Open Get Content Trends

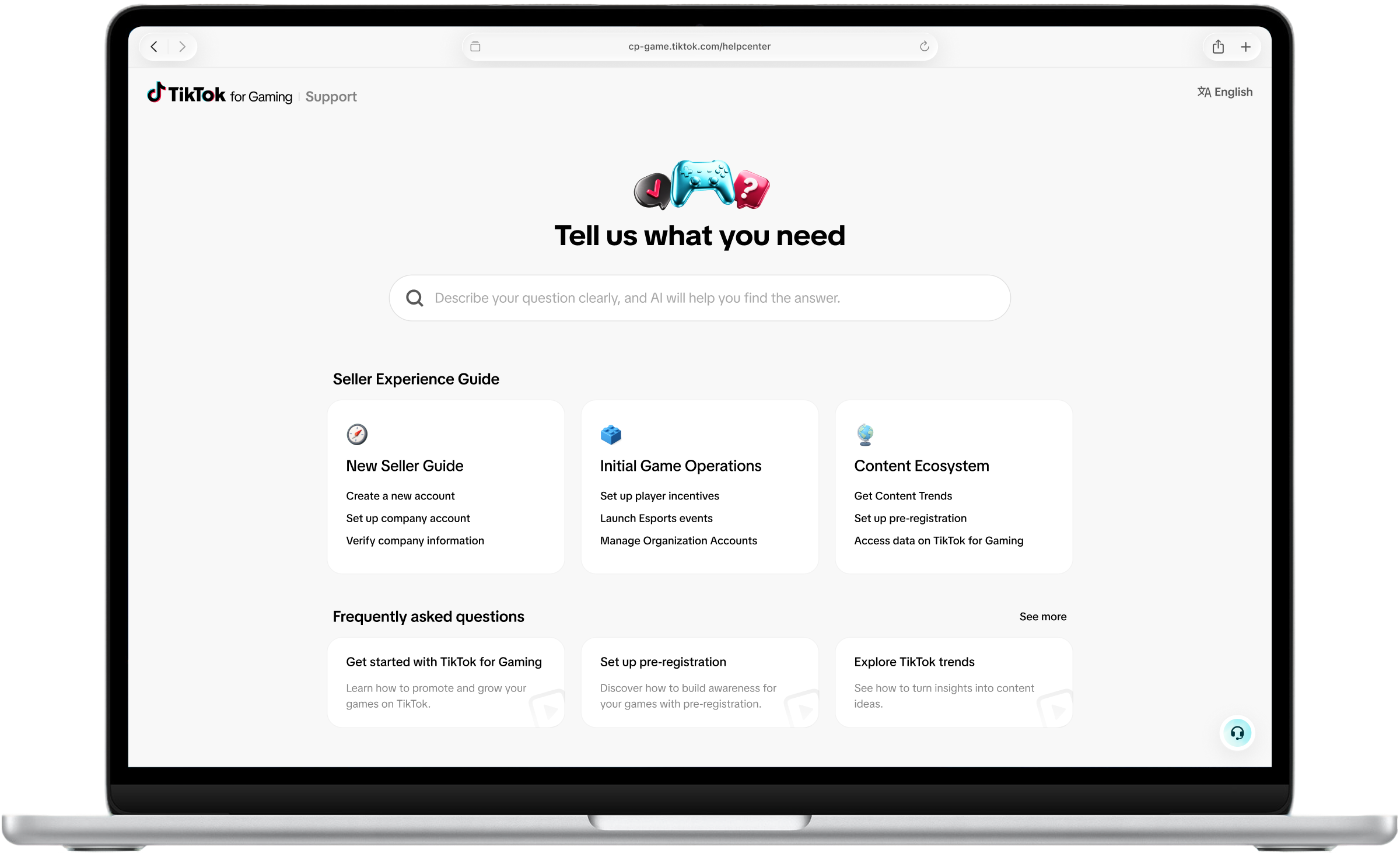click(x=903, y=496)
